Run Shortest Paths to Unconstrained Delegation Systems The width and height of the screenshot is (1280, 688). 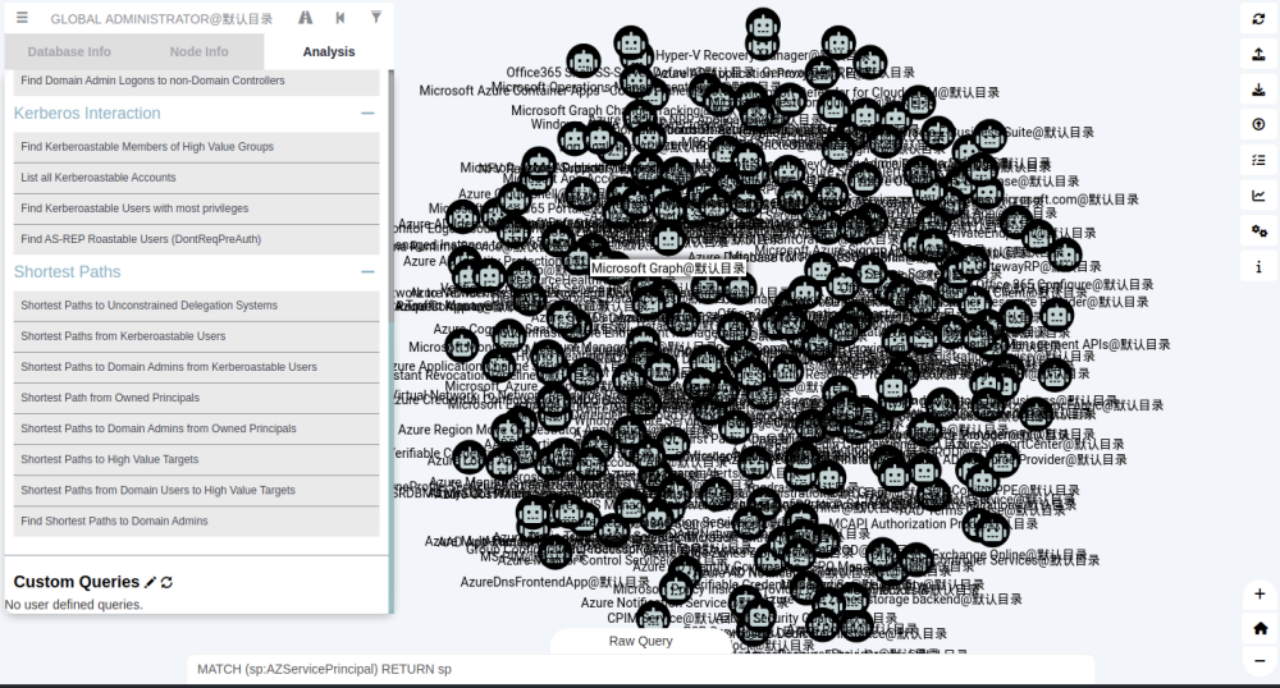(x=196, y=306)
